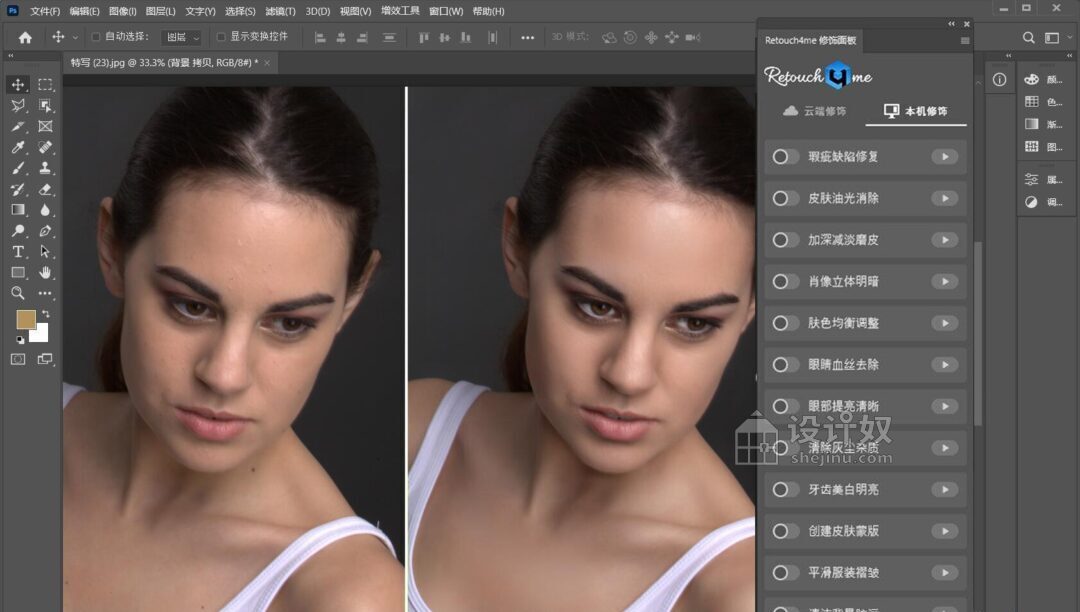Toggle 眼睛血丝去除 switch
Image resolution: width=1080 pixels, height=612 pixels.
[x=785, y=365]
